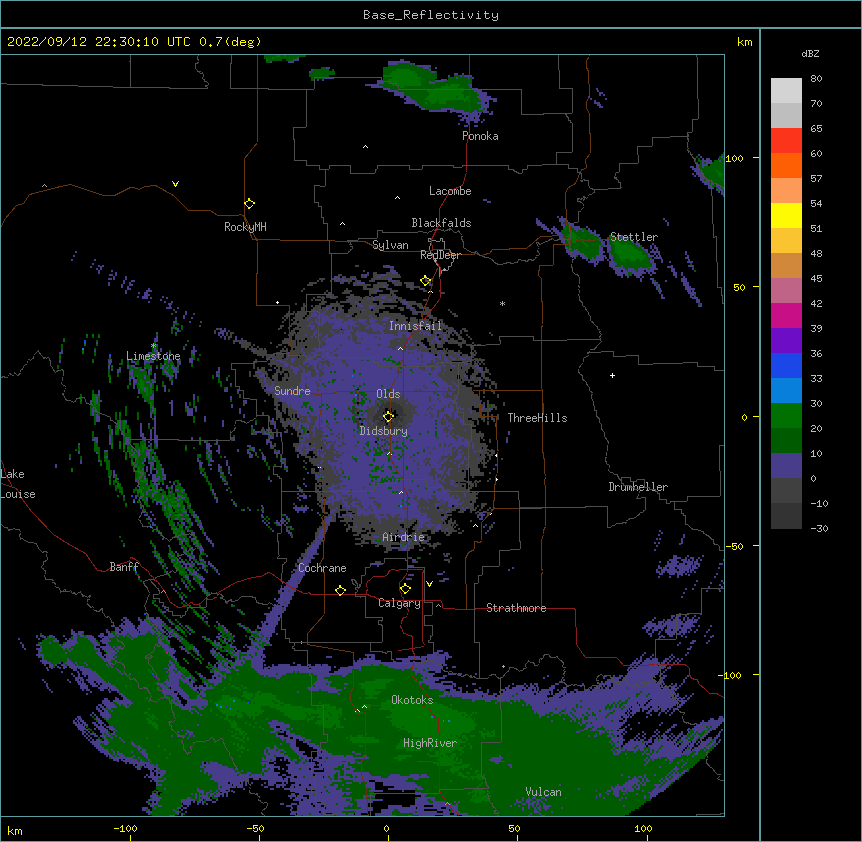Click the green 30 dBZ legend swatch
862x842 pixels.
[786, 416]
